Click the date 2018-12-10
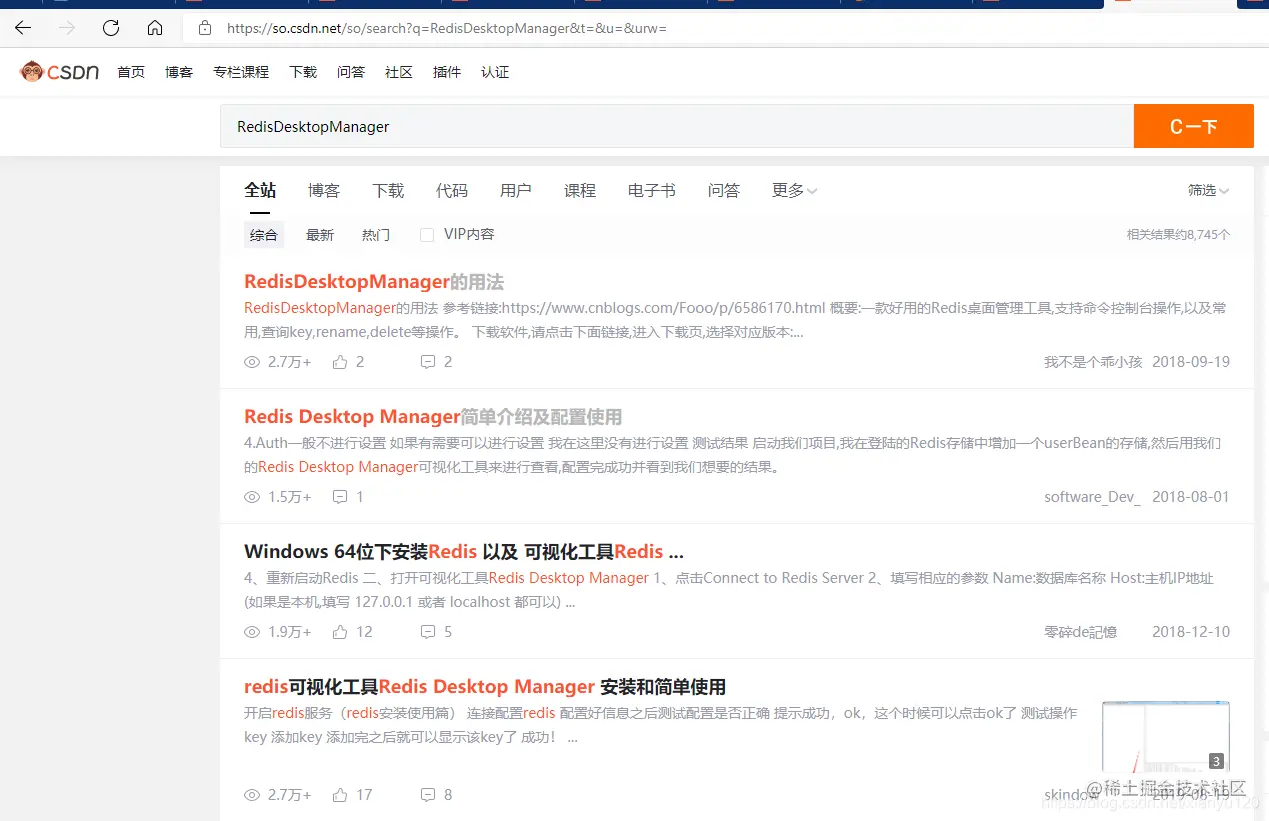The height and width of the screenshot is (821, 1269). (1191, 632)
